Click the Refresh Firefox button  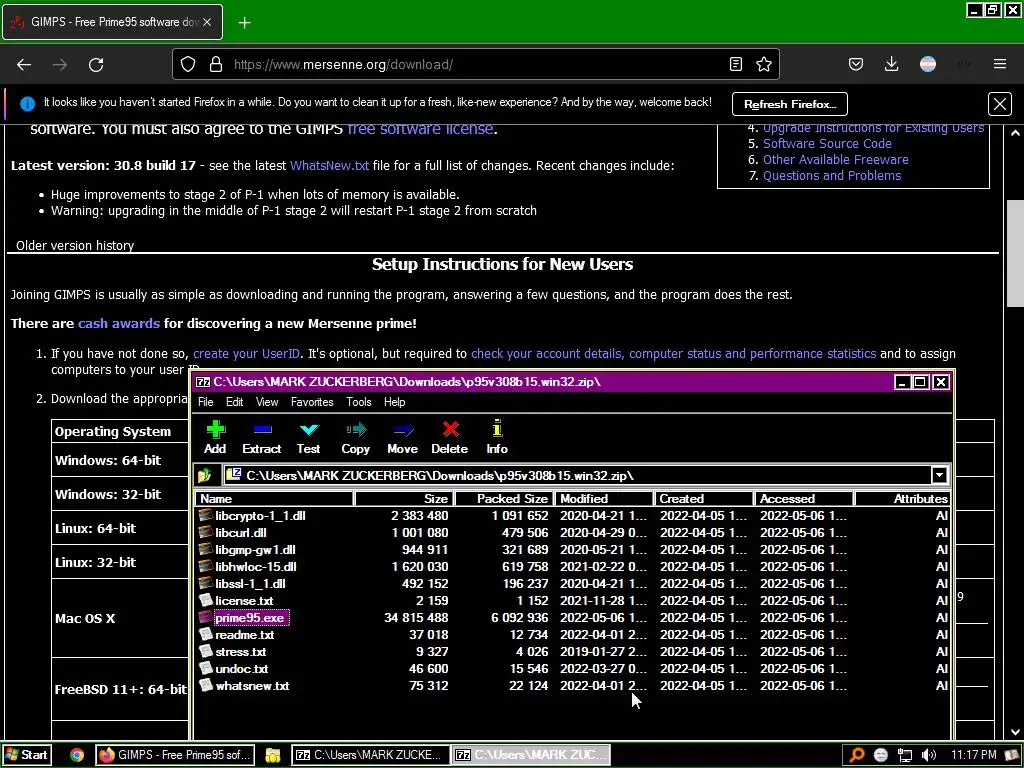pos(790,104)
